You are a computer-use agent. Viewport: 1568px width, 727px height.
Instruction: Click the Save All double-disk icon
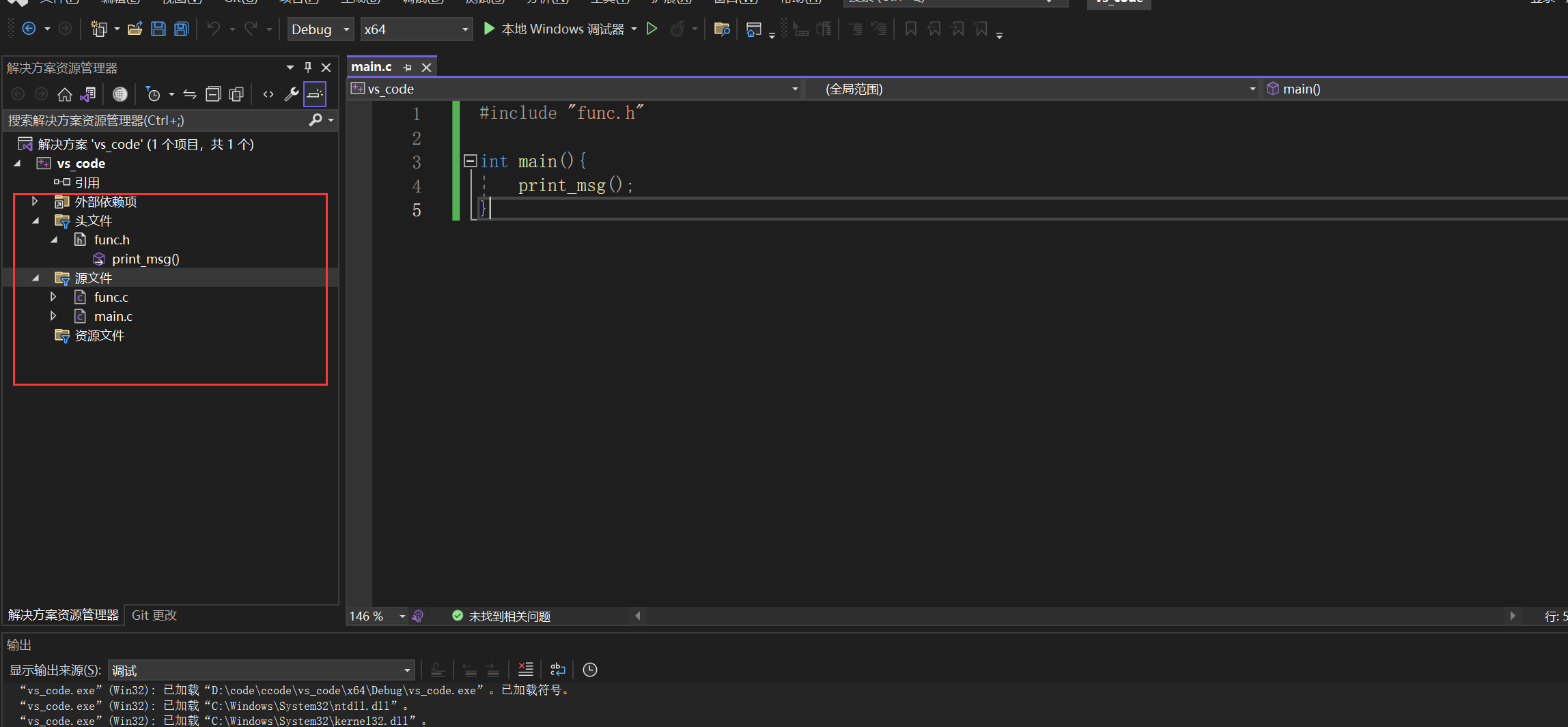click(181, 29)
